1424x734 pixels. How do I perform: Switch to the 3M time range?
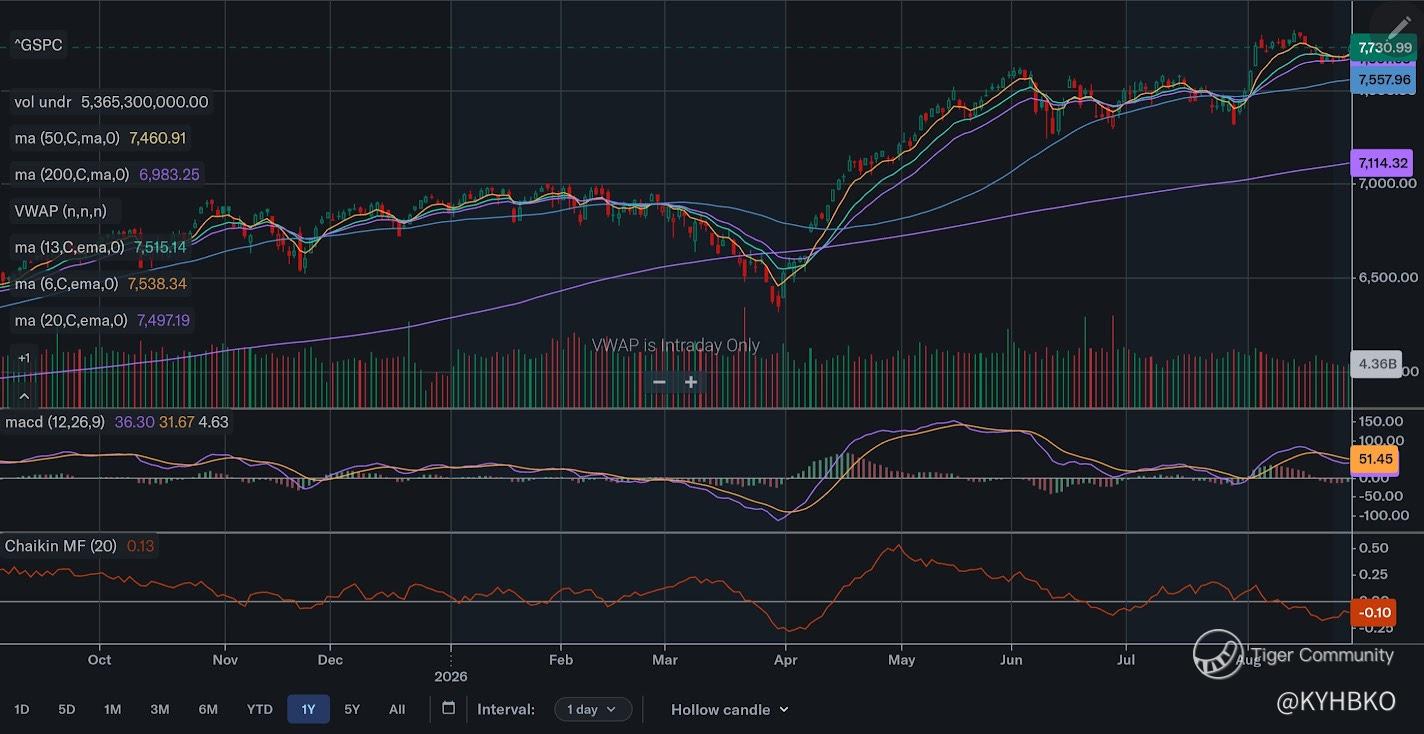coord(159,709)
